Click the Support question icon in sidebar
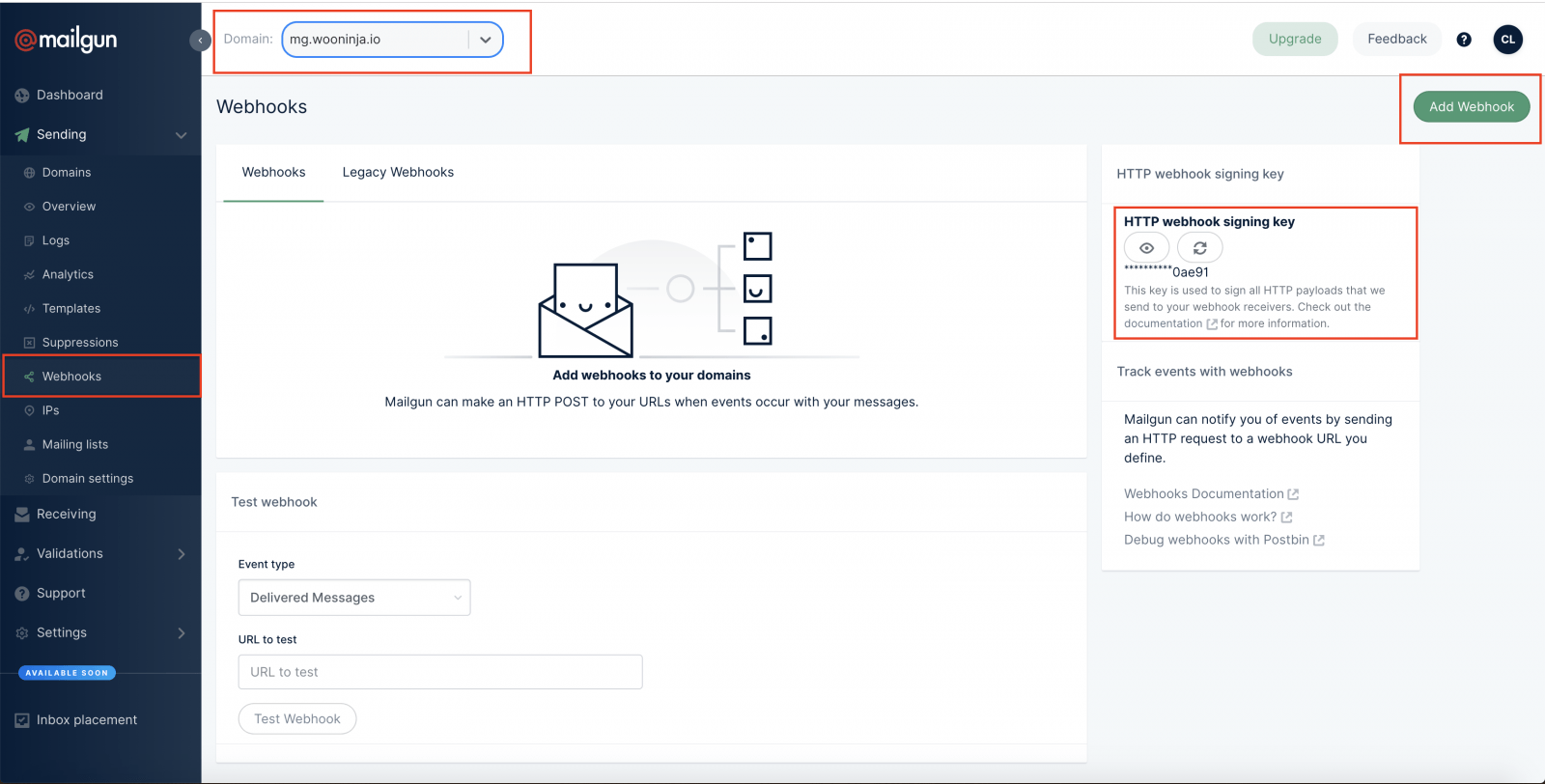The height and width of the screenshot is (784, 1545). [x=22, y=594]
